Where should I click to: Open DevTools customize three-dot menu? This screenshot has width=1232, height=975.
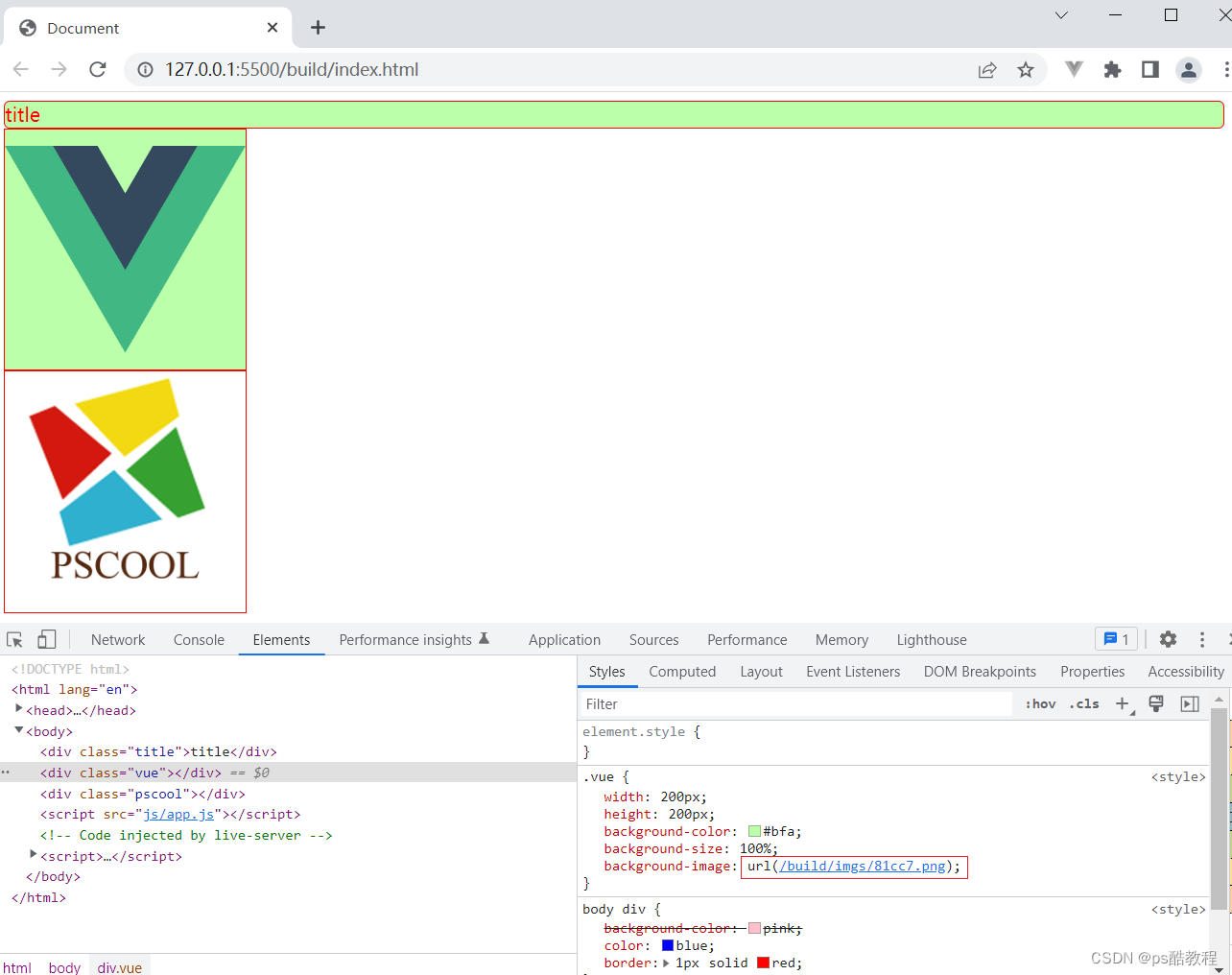click(x=1202, y=639)
